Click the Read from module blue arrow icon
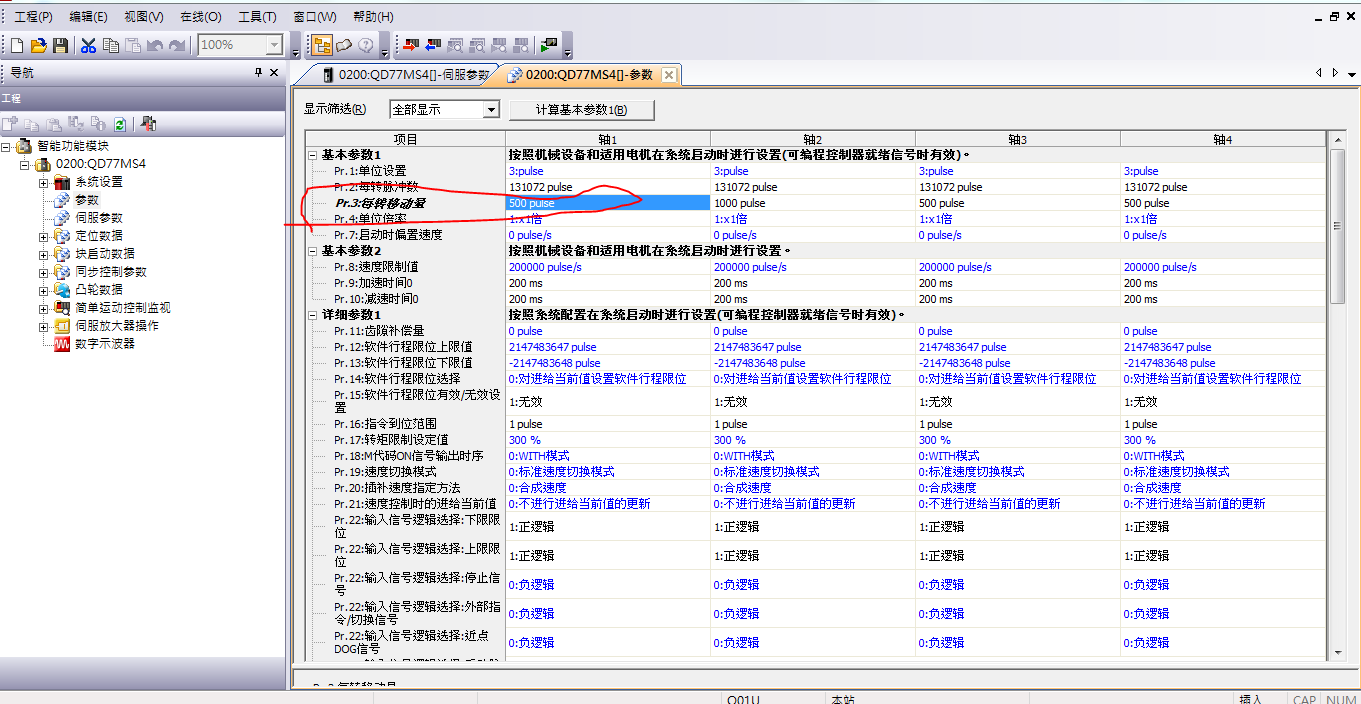 point(433,45)
